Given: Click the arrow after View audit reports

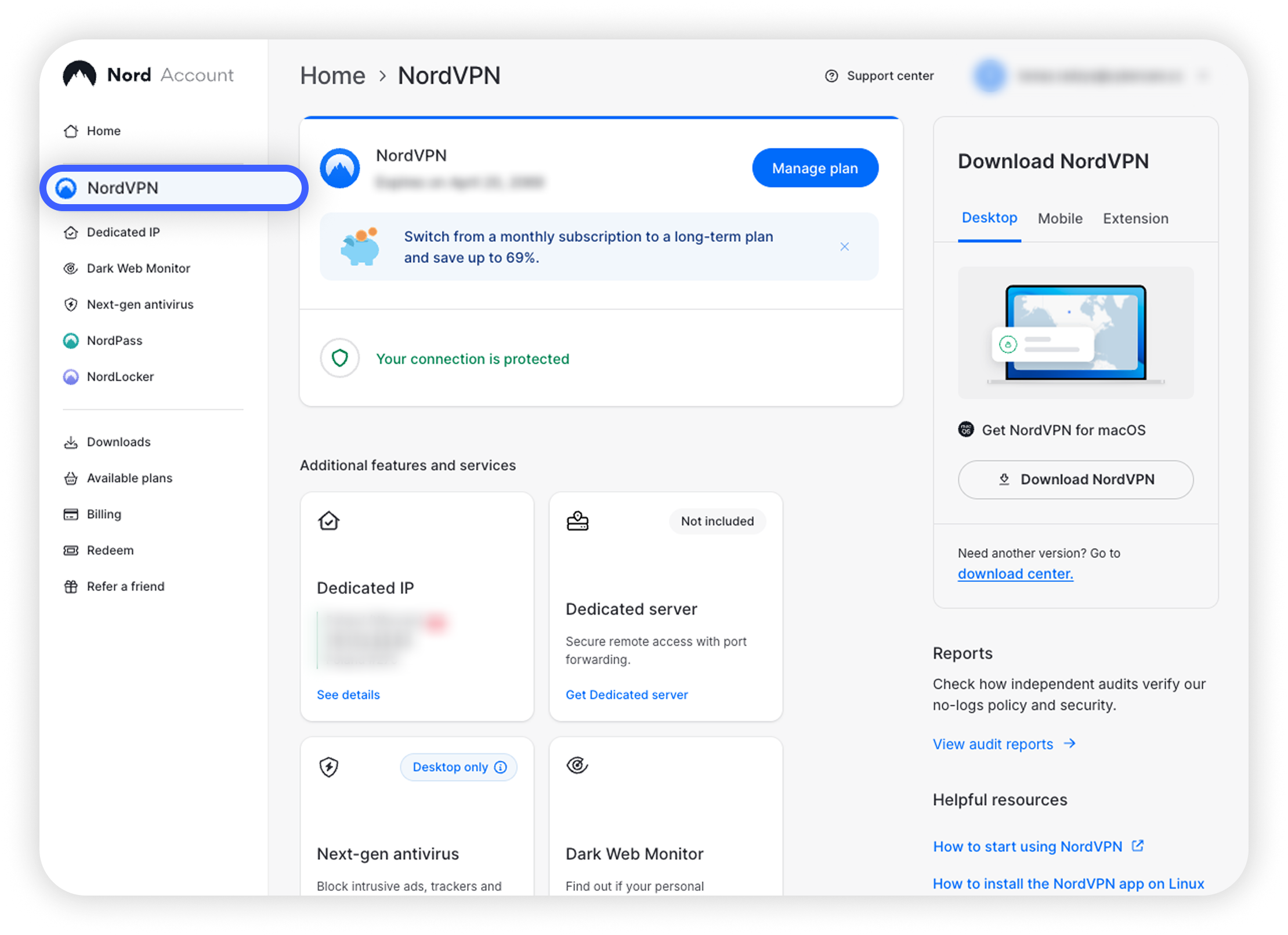Looking at the screenshot, I should click(1070, 744).
